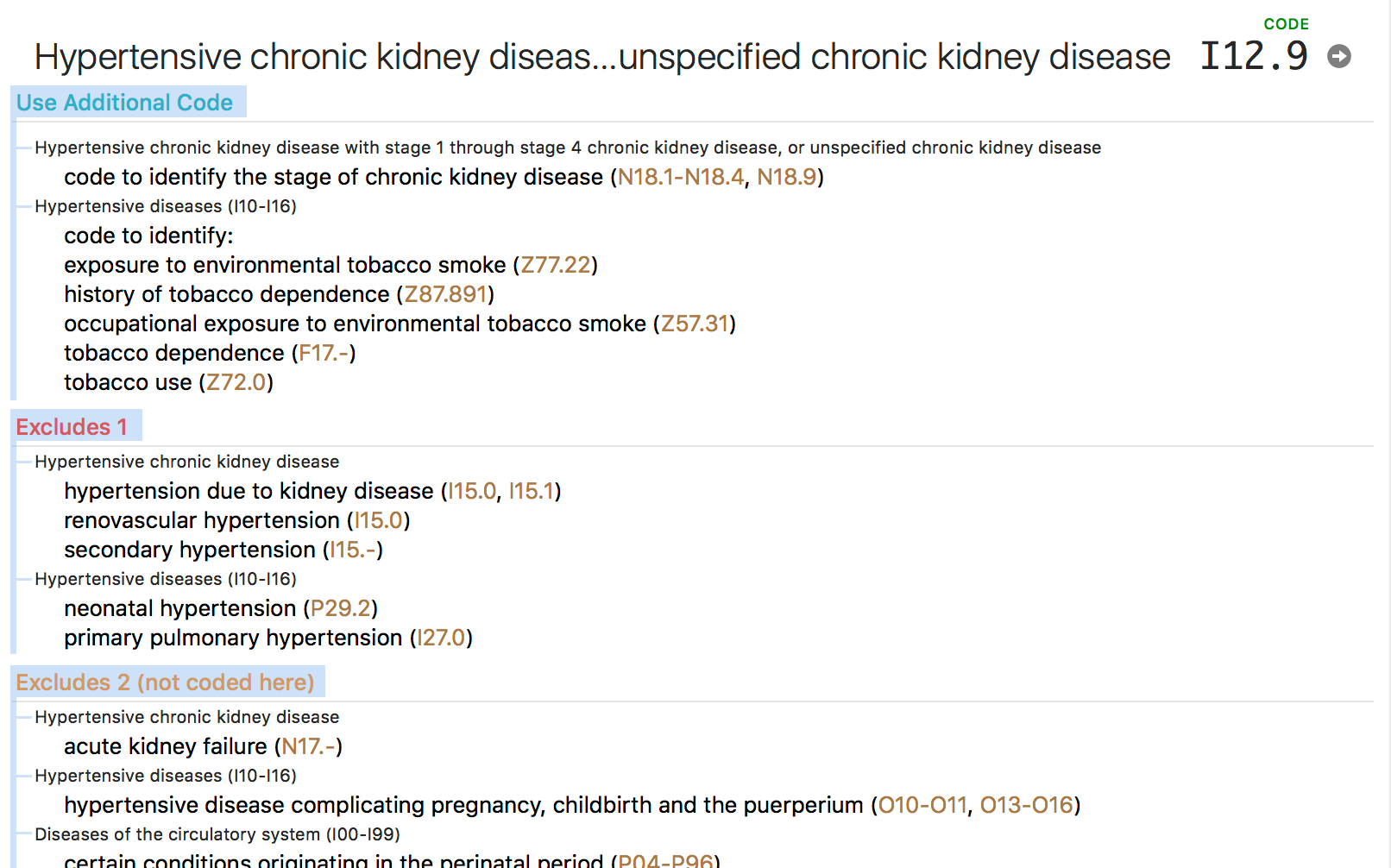
Task: Open I15.0 next to renovascular hypertension
Action: [378, 520]
